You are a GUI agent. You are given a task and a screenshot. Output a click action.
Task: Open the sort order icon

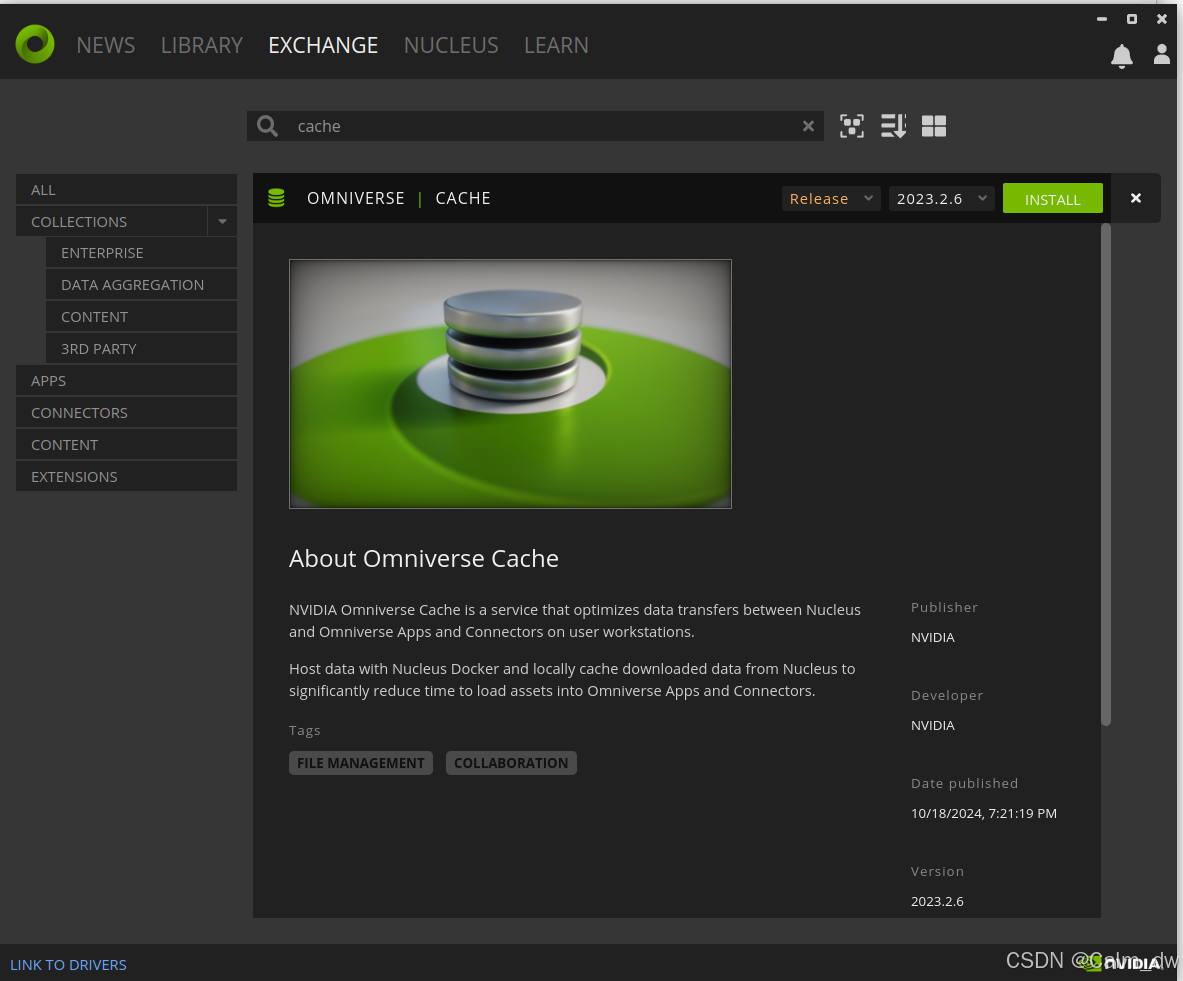pos(893,126)
